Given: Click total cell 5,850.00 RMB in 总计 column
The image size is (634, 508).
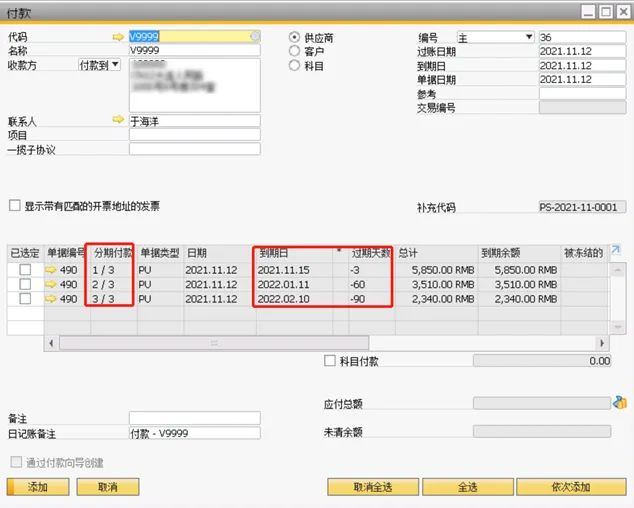Looking at the screenshot, I should 436,270.
